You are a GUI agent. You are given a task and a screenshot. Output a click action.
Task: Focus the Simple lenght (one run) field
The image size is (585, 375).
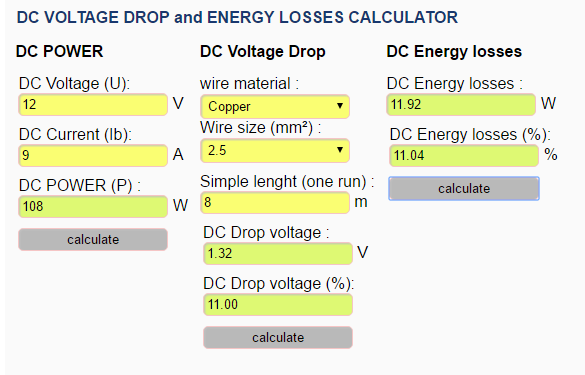point(275,202)
